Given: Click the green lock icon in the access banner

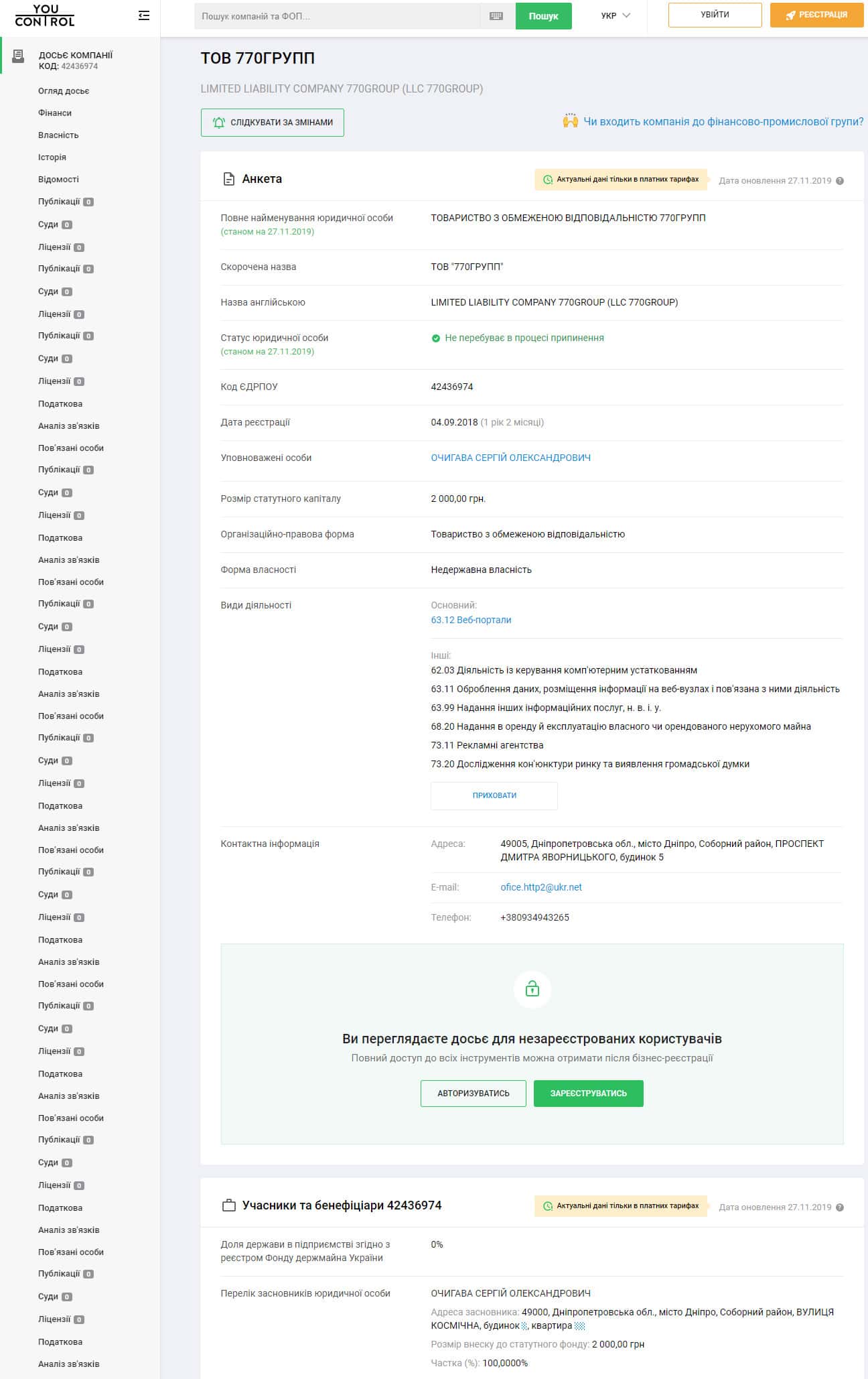Looking at the screenshot, I should 532,989.
